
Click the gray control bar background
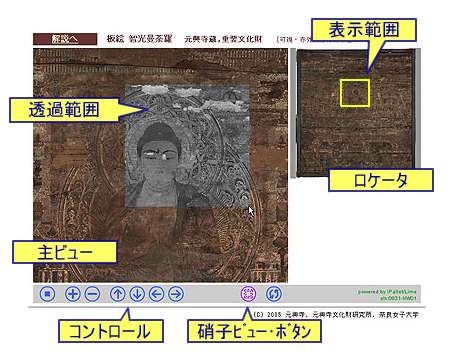(x=213, y=294)
